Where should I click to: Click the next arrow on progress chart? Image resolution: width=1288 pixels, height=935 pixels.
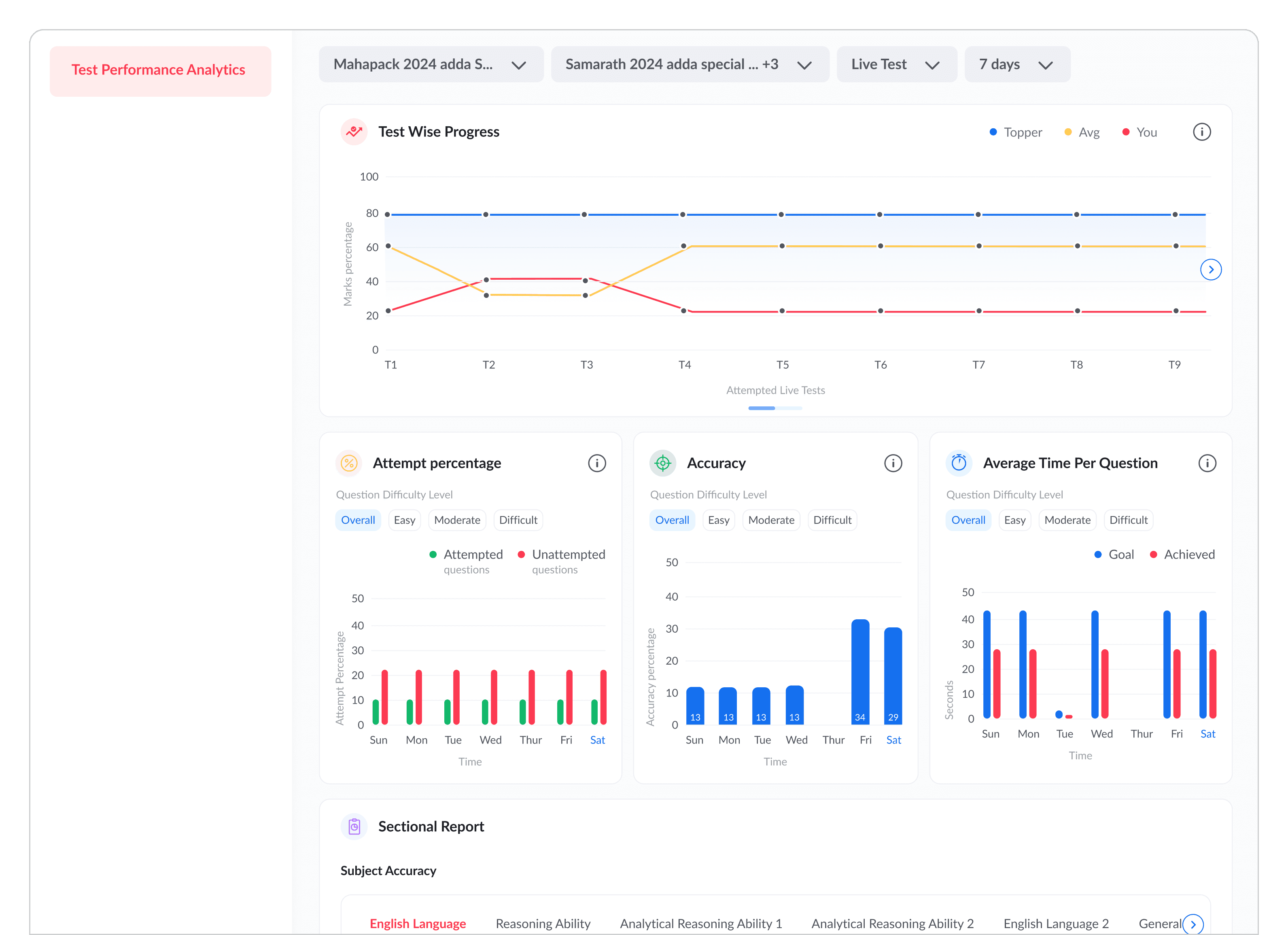click(x=1210, y=269)
